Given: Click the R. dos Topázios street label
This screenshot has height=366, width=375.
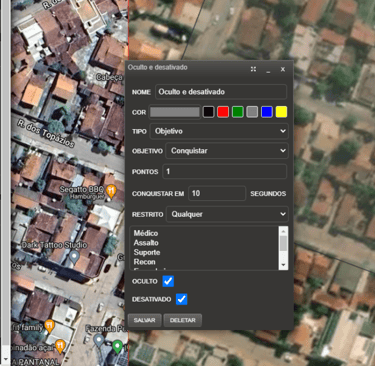Looking at the screenshot, I should [45, 133].
